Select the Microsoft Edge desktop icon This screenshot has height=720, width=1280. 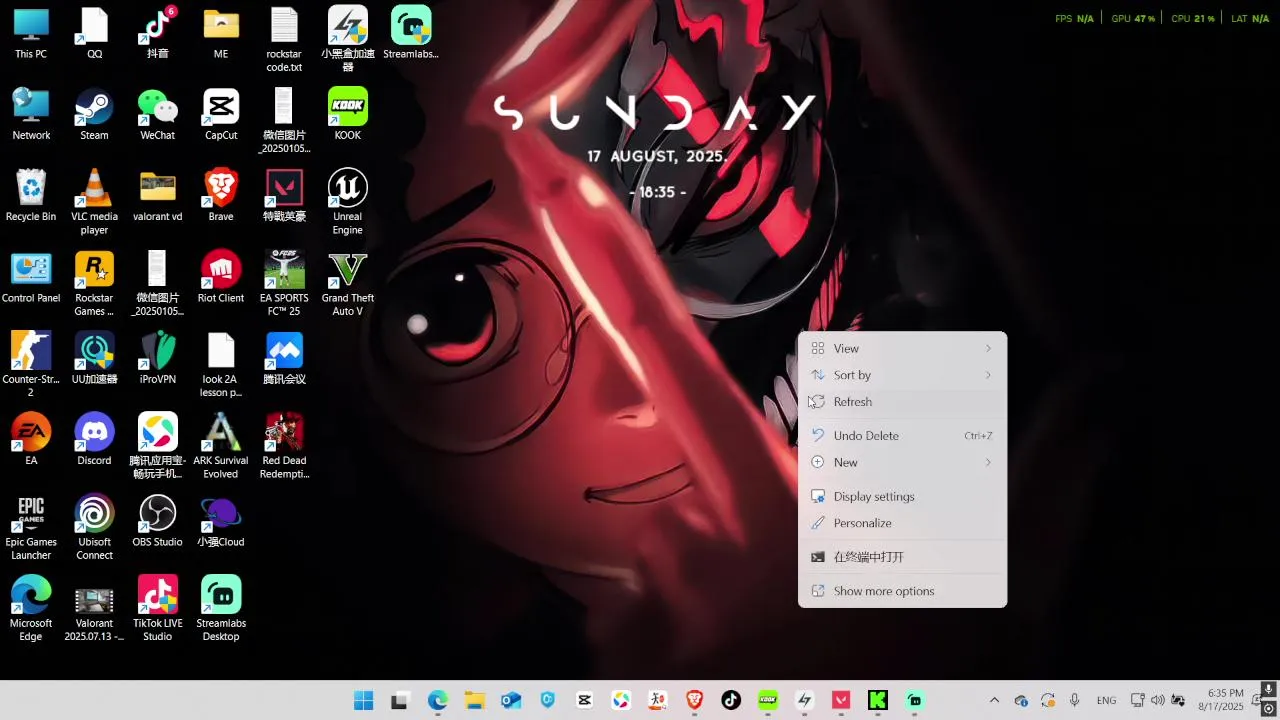[x=31, y=609]
